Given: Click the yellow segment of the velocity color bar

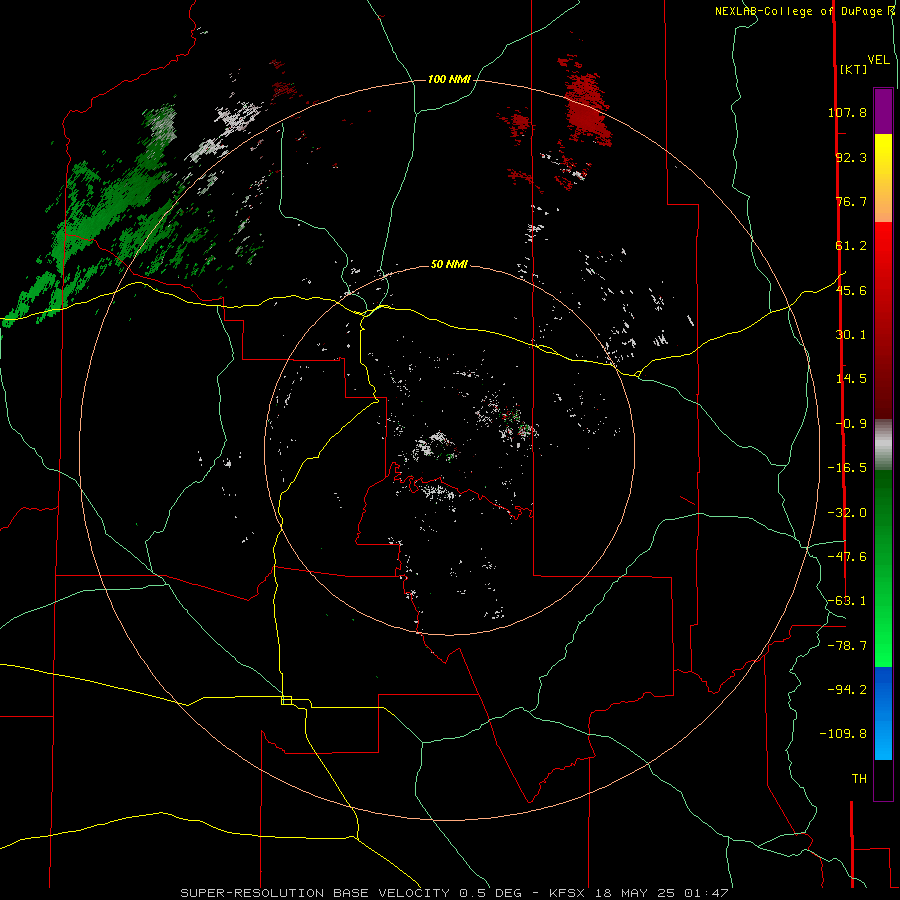Looking at the screenshot, I should (x=883, y=156).
